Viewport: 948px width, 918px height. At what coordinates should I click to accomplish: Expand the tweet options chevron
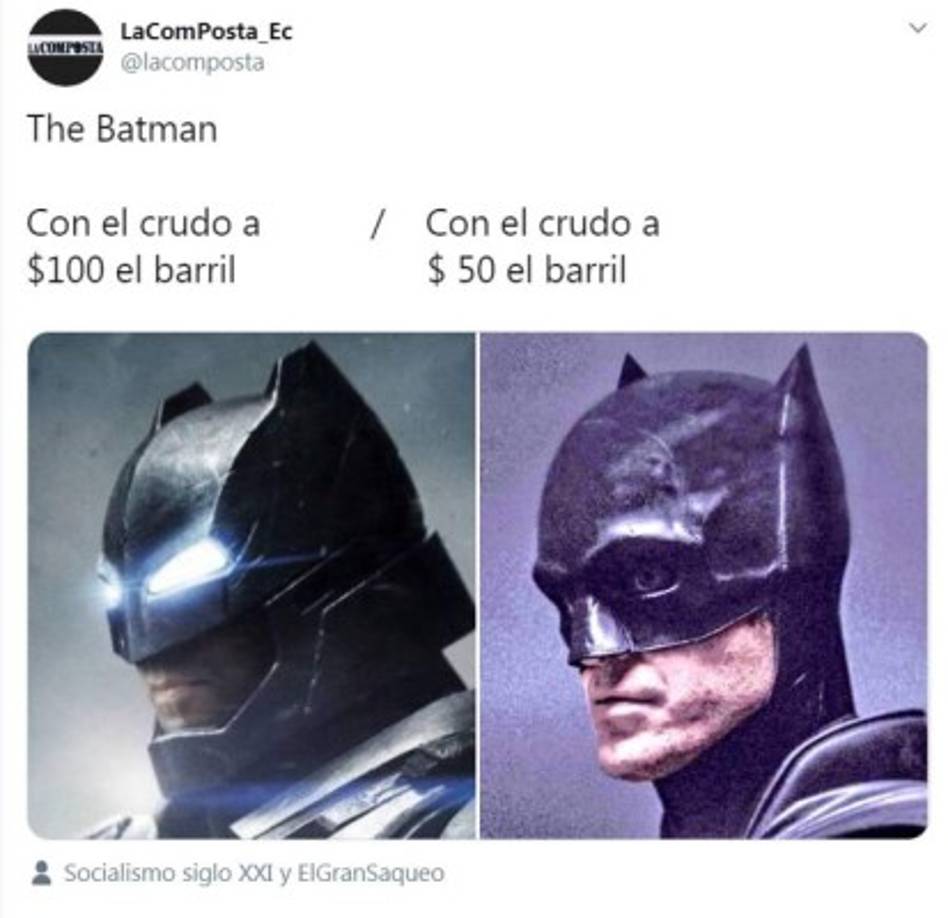click(918, 28)
